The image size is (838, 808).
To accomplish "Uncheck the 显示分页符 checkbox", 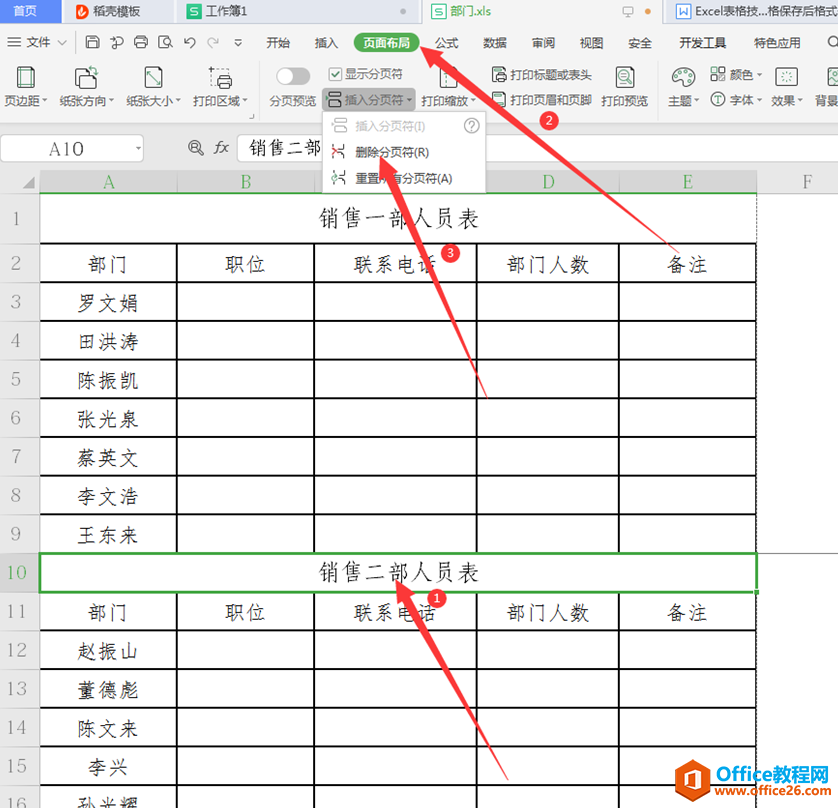I will pos(335,74).
